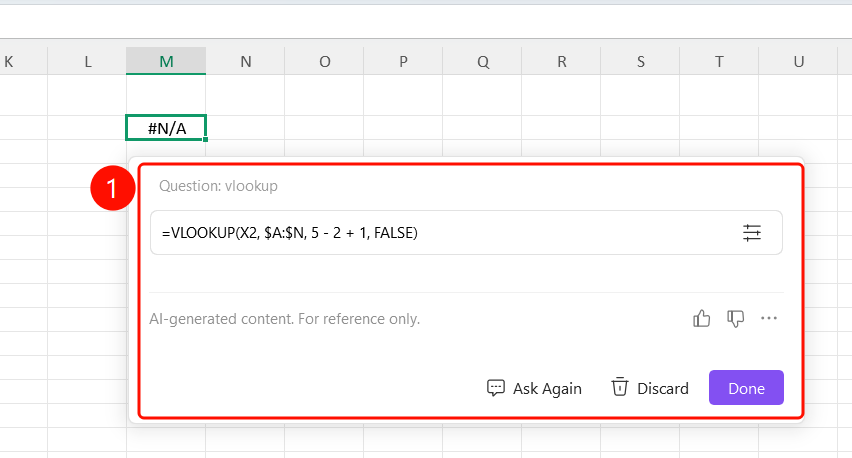Give thumbs down to AI result

pos(735,318)
